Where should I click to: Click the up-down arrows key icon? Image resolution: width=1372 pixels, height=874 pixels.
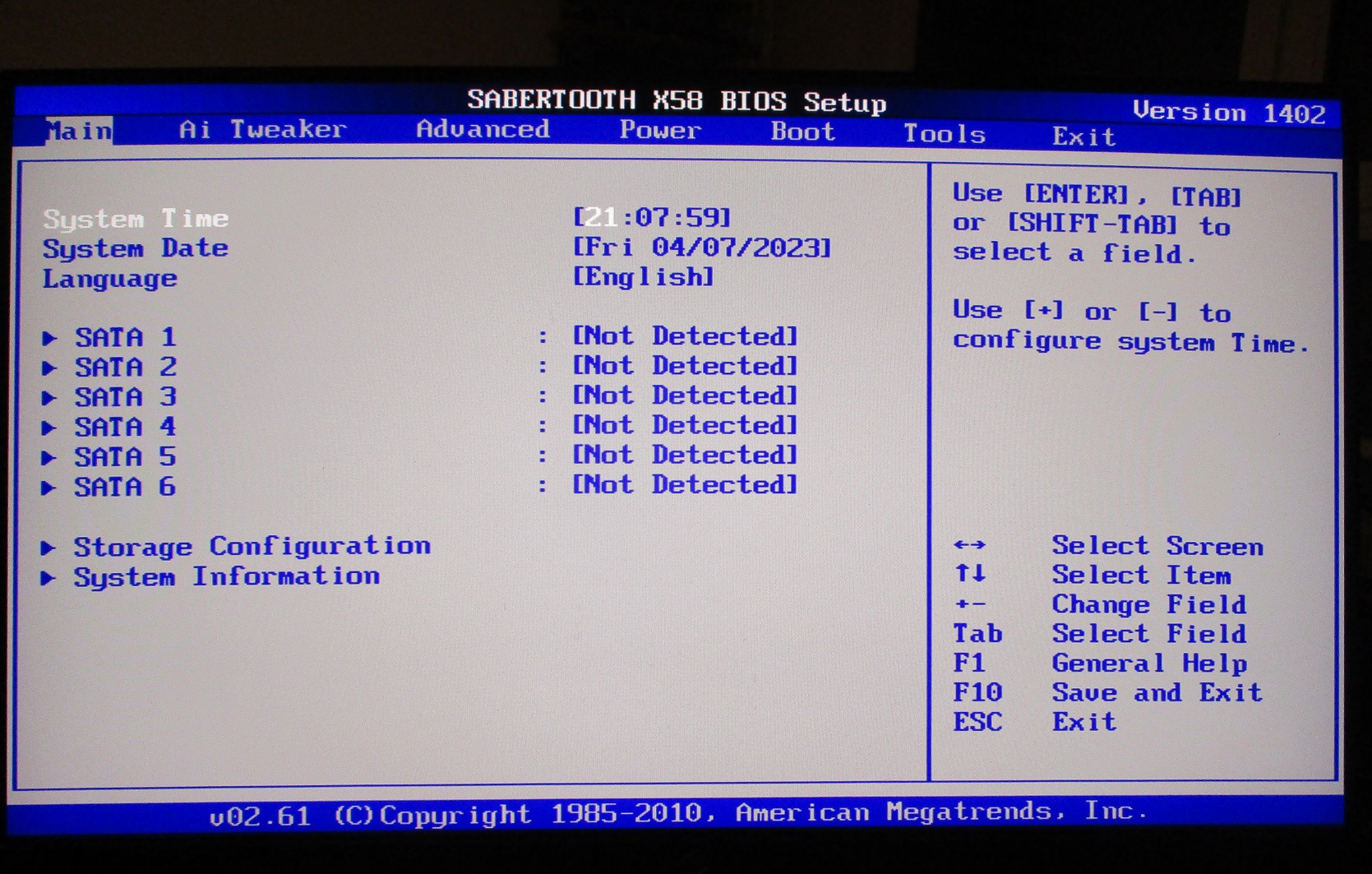click(970, 573)
